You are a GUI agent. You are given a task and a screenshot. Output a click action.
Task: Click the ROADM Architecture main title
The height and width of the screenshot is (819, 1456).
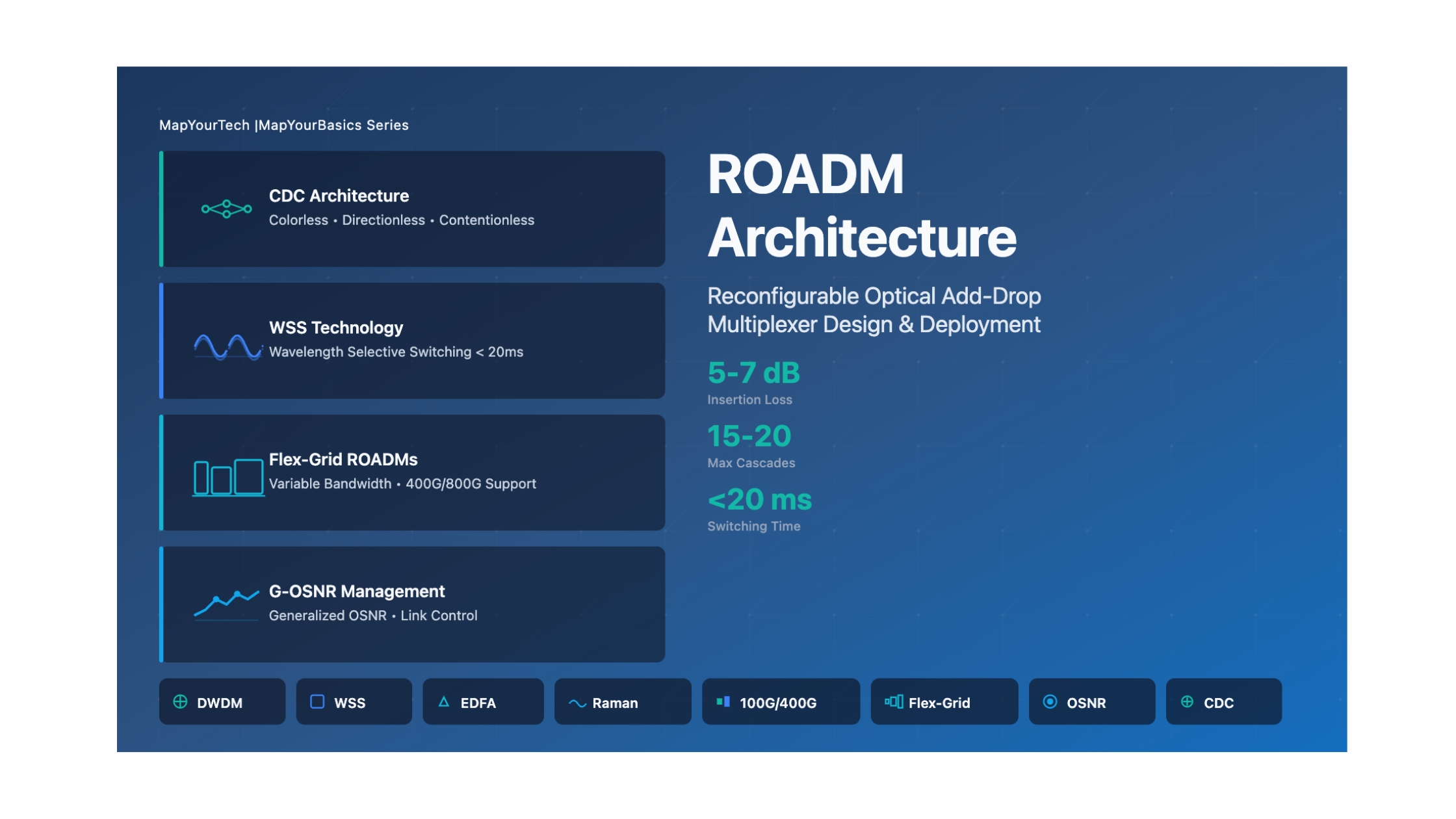click(x=861, y=206)
